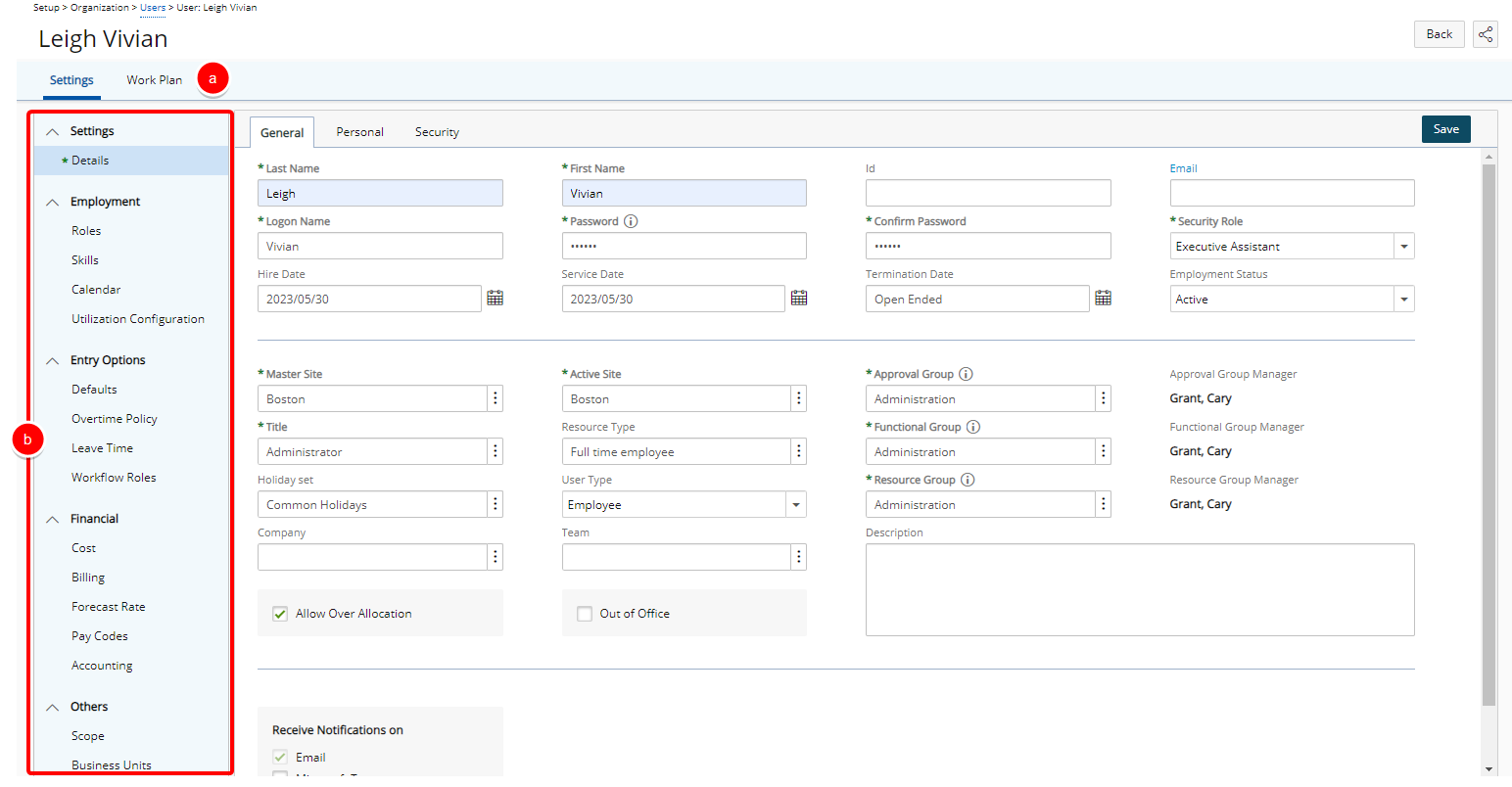This screenshot has height=787, width=1512.
Task: Open the User Type dropdown
Action: [x=796, y=504]
